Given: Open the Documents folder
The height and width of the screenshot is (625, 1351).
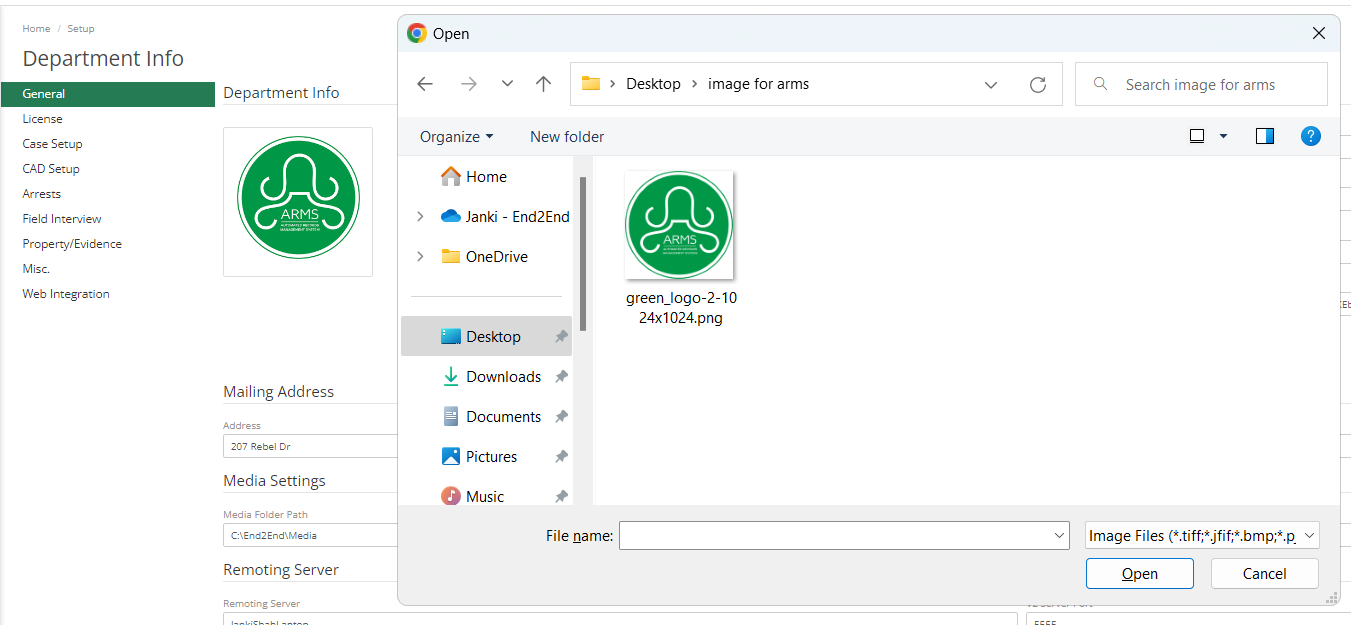Looking at the screenshot, I should point(503,416).
